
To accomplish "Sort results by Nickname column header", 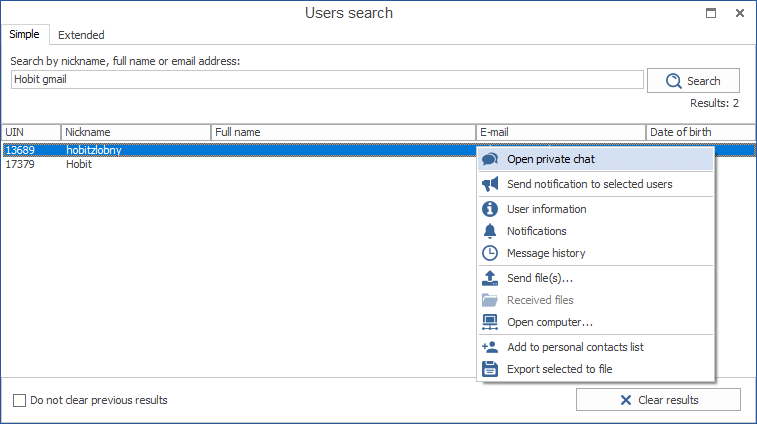I will (135, 132).
